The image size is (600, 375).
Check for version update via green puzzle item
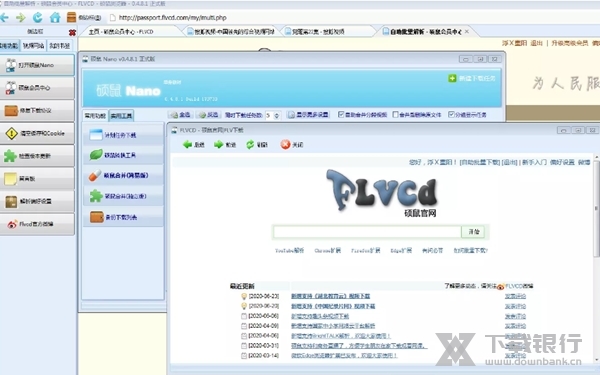coord(37,156)
